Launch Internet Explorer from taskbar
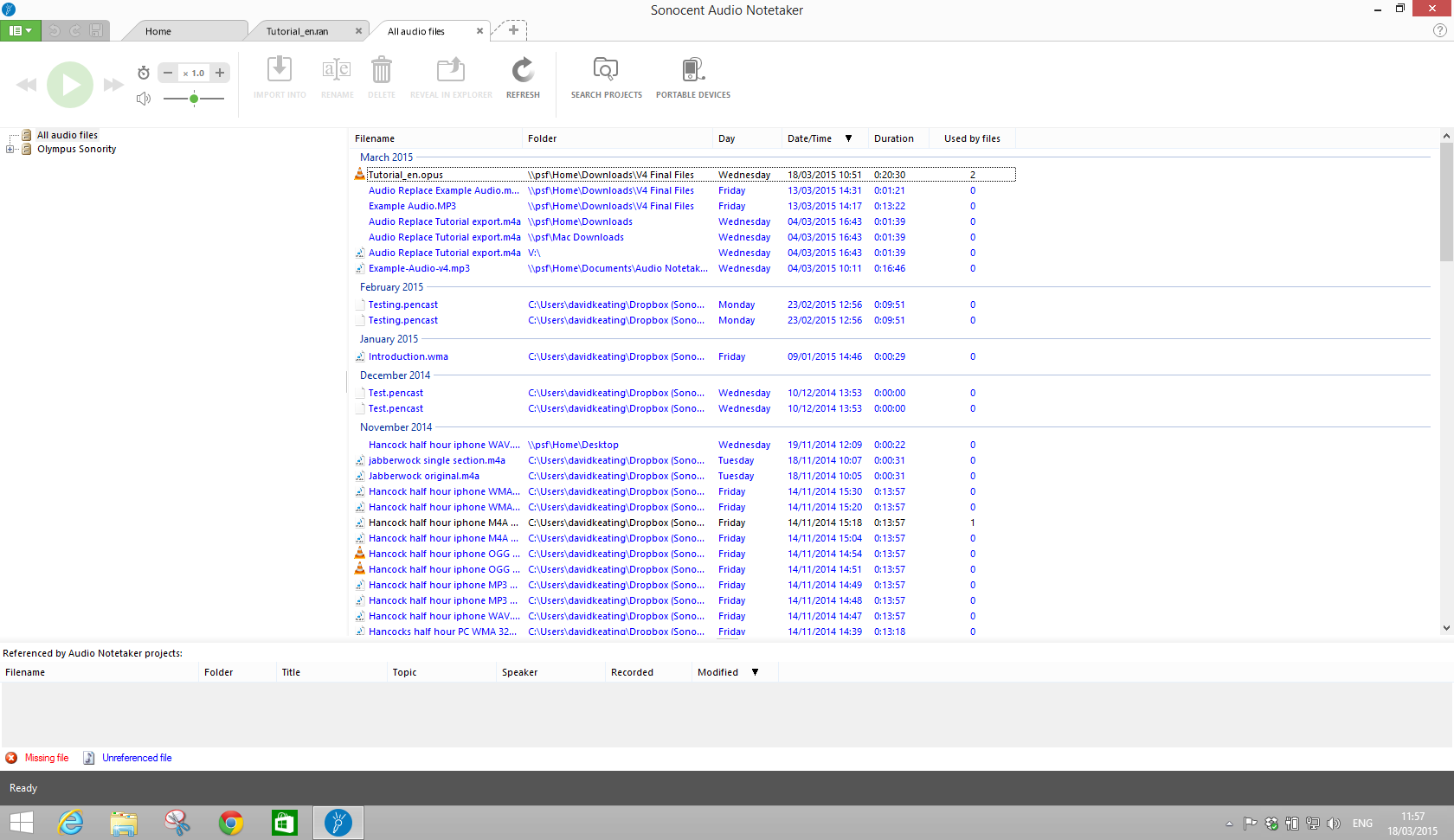 coord(70,823)
